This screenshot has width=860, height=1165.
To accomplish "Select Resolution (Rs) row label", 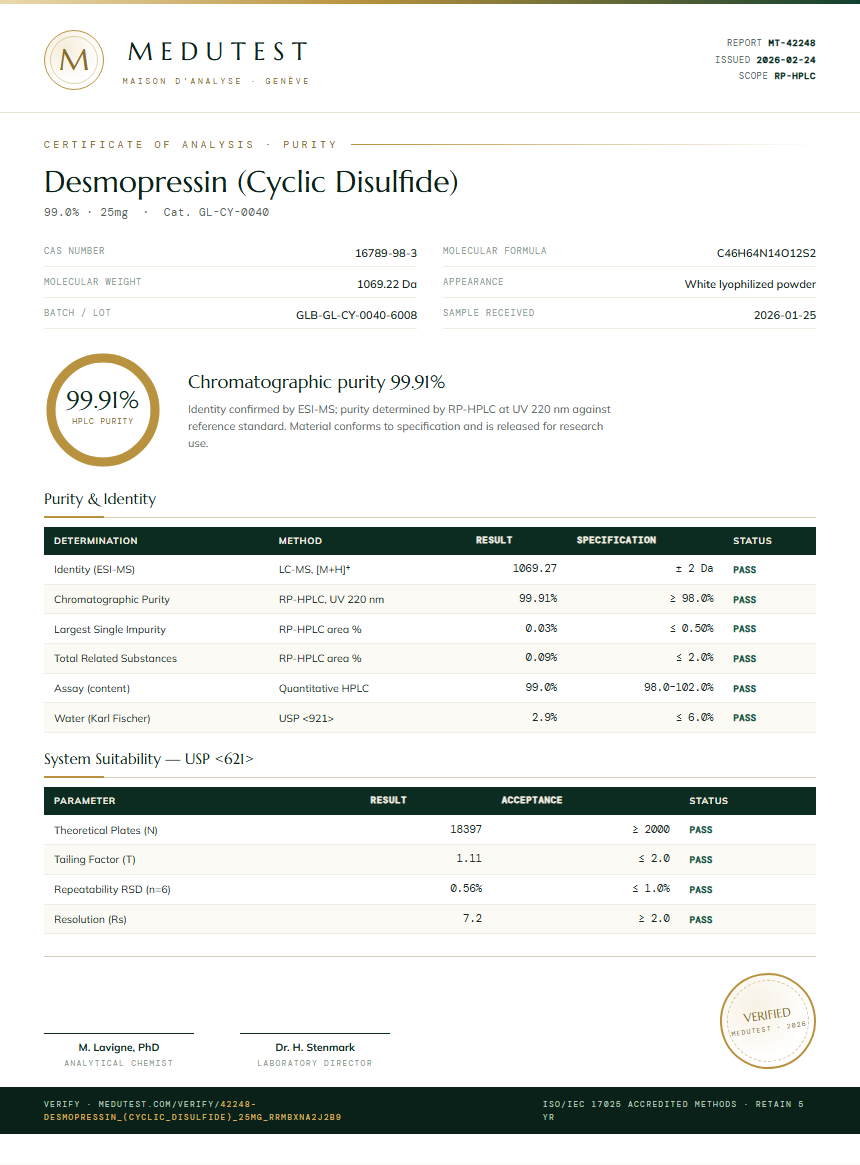I will tap(90, 920).
